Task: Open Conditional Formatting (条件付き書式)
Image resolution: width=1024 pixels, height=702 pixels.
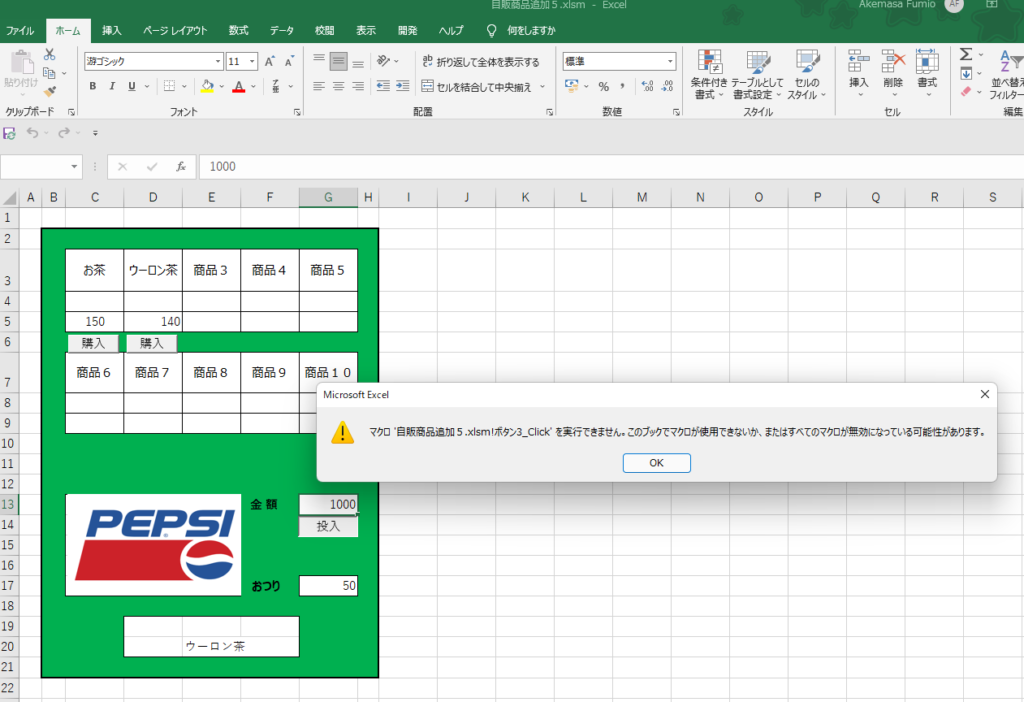Action: click(709, 74)
